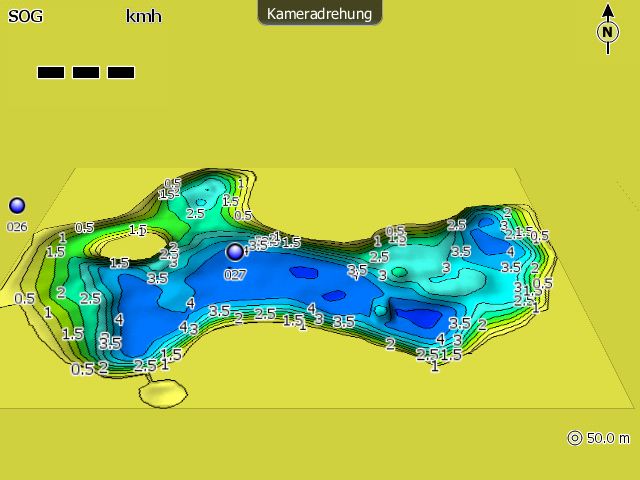Click the N letter in the compass
640x480 pixels.
click(x=607, y=32)
